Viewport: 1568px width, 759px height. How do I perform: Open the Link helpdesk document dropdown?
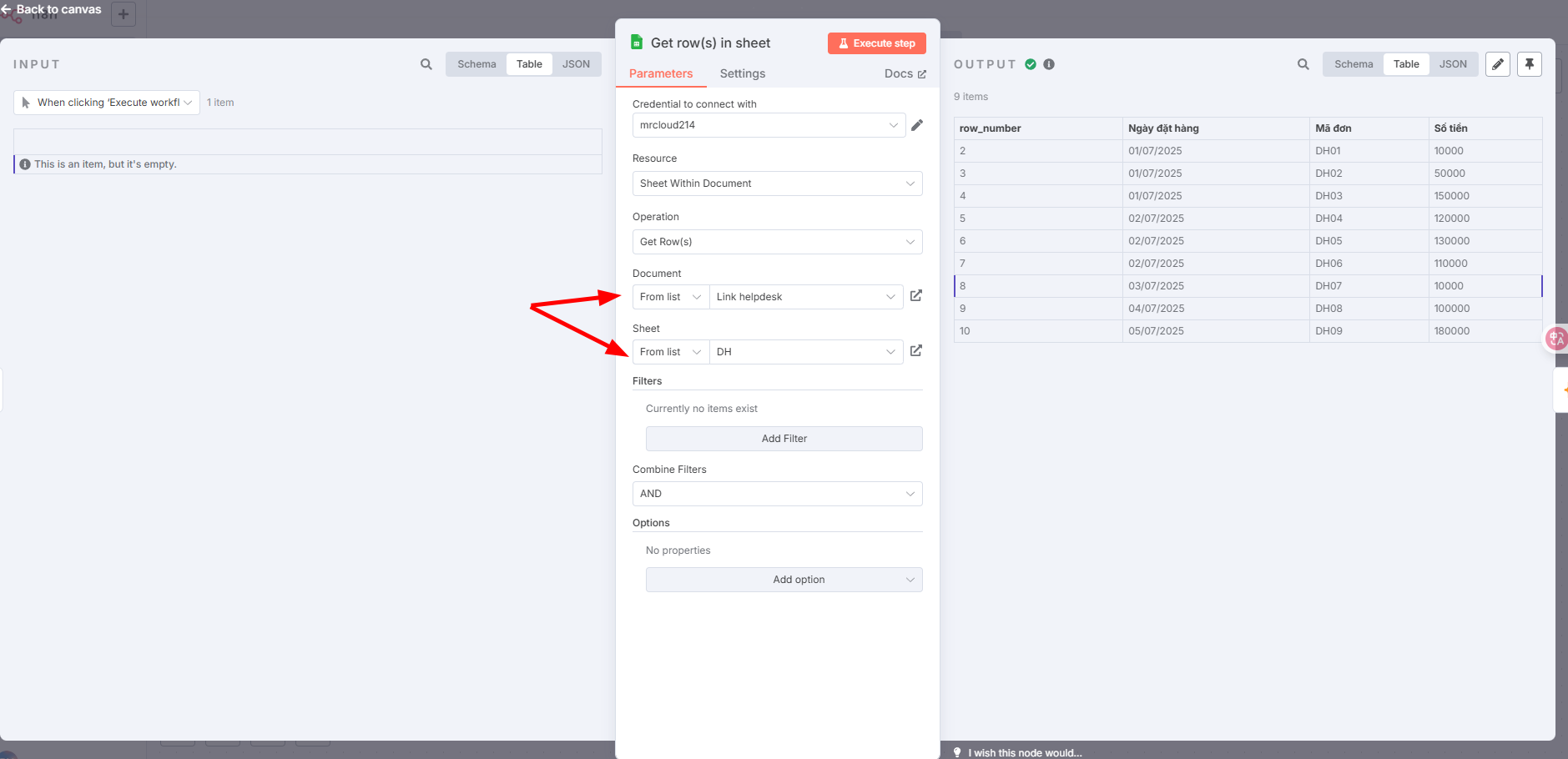click(x=806, y=297)
